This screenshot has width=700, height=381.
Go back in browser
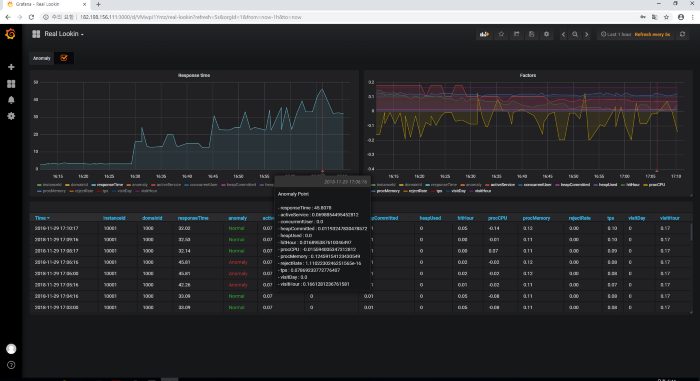click(8, 17)
